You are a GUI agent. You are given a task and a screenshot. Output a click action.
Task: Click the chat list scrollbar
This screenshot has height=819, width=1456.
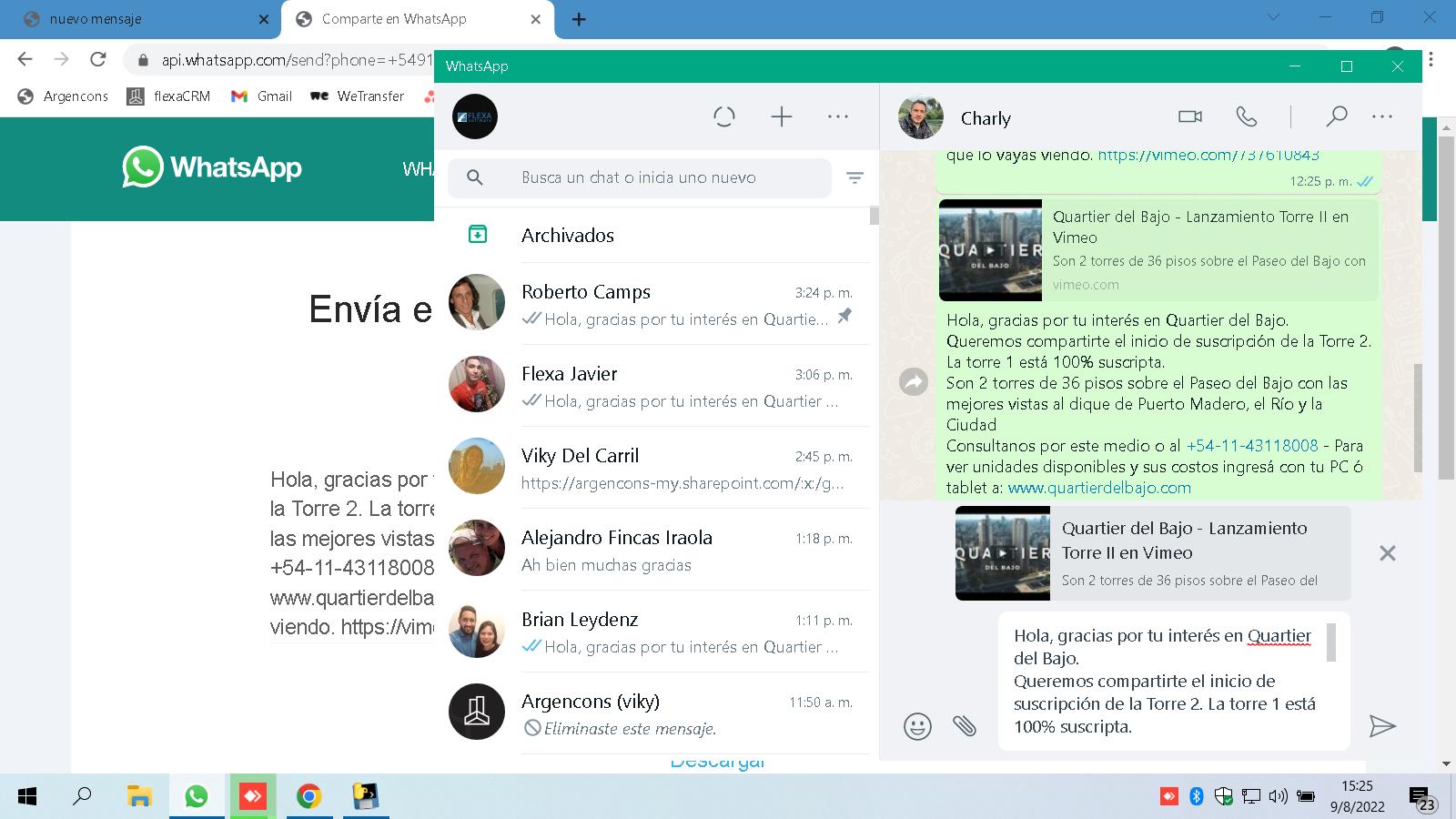pyautogui.click(x=874, y=215)
